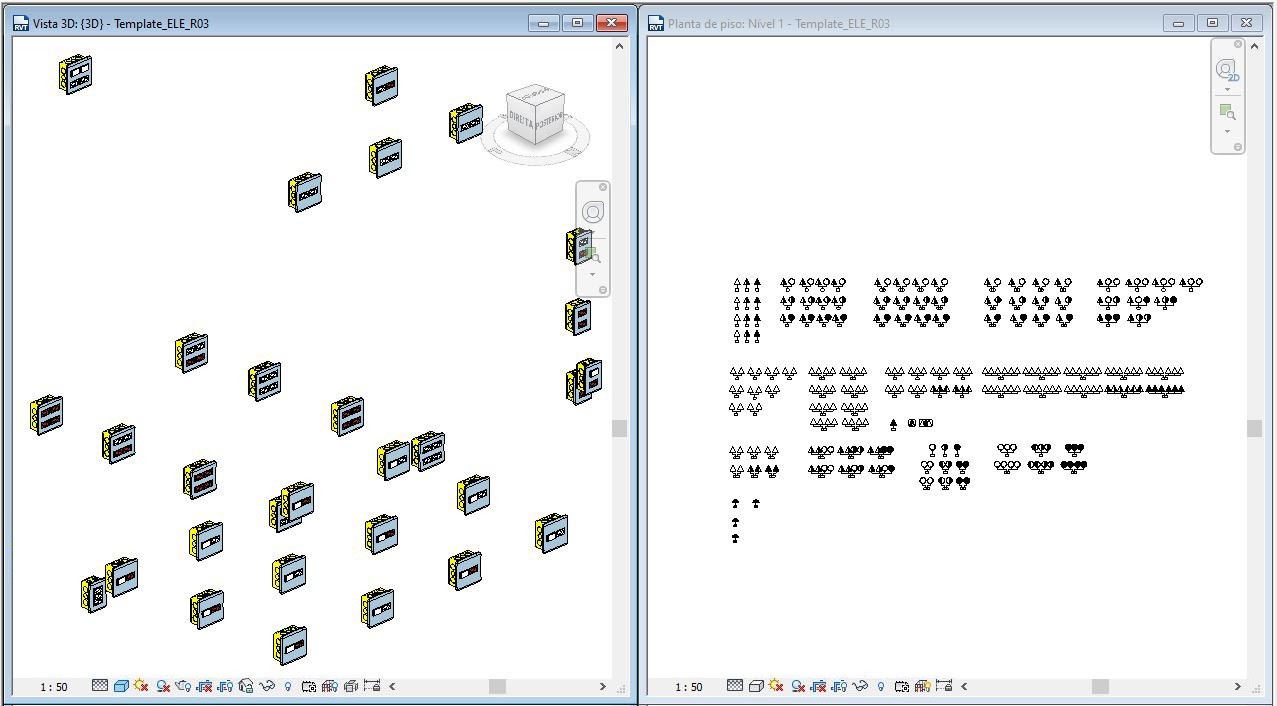Viewport: 1277px width, 706px height.
Task: Click the Unlocked 3D View icon
Action: [x=245, y=686]
